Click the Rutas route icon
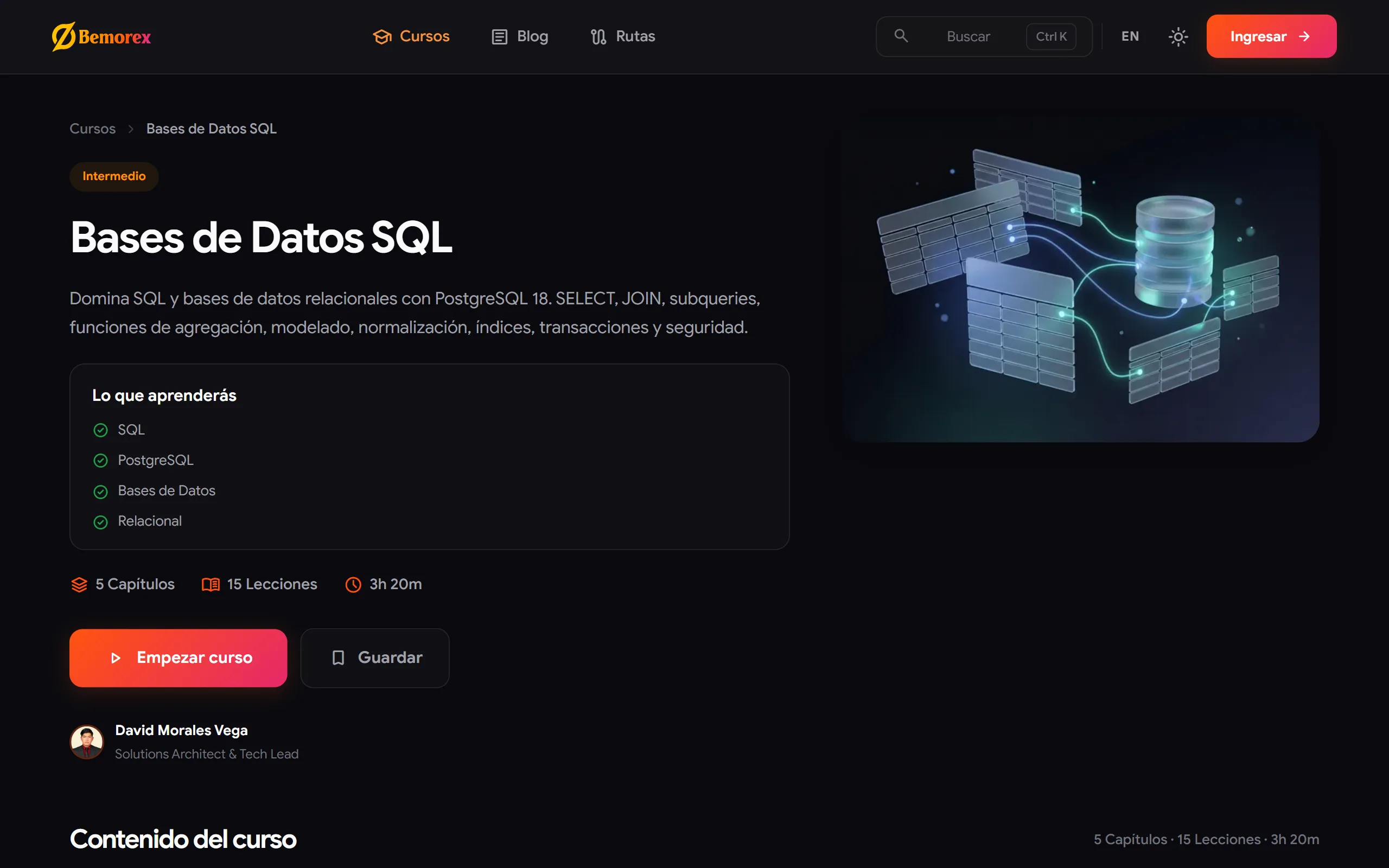 click(x=598, y=37)
